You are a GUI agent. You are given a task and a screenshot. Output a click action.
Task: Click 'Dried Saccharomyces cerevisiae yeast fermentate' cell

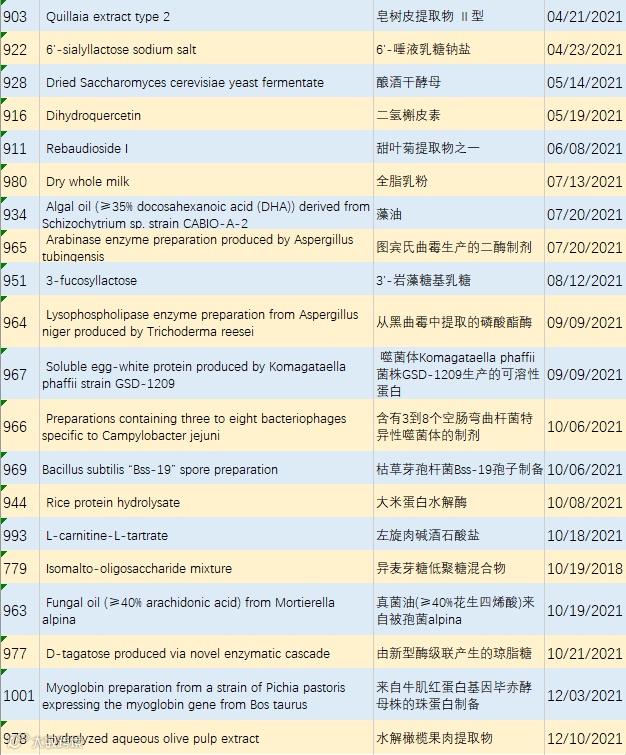[206, 82]
